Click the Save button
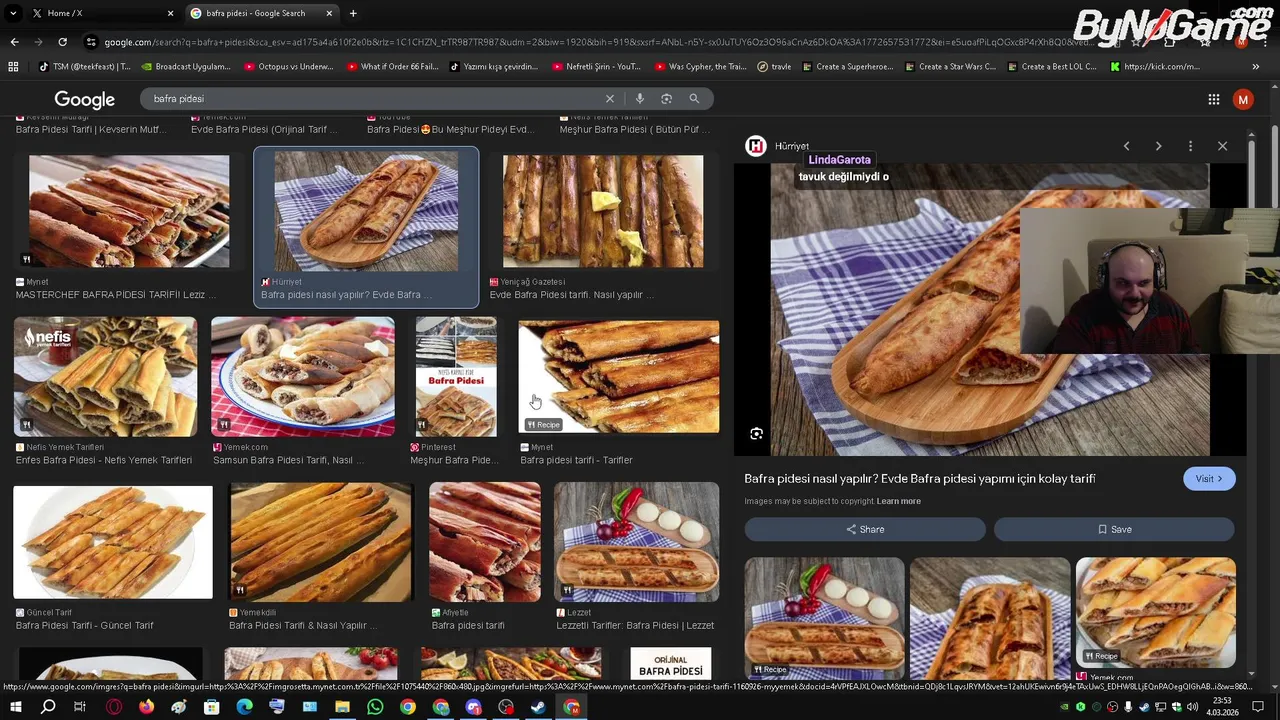Image resolution: width=1280 pixels, height=720 pixels. click(x=1114, y=530)
